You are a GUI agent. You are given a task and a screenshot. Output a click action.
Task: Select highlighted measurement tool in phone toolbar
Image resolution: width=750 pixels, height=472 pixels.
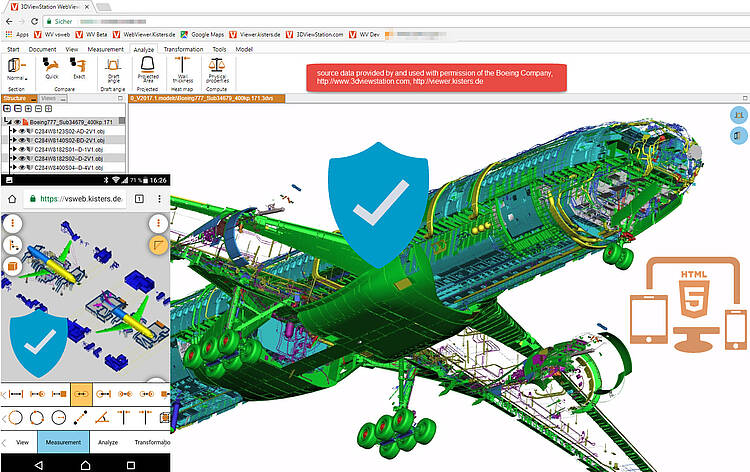81,394
